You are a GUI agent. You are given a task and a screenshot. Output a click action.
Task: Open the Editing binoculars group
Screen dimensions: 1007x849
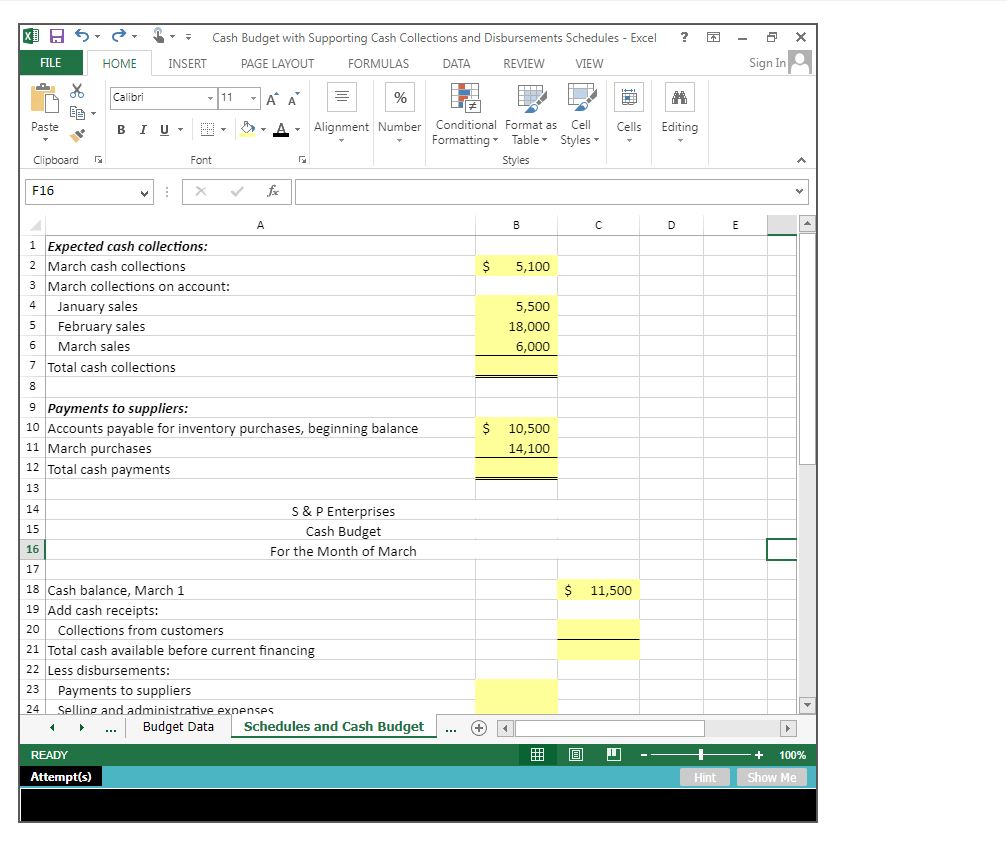coord(679,112)
